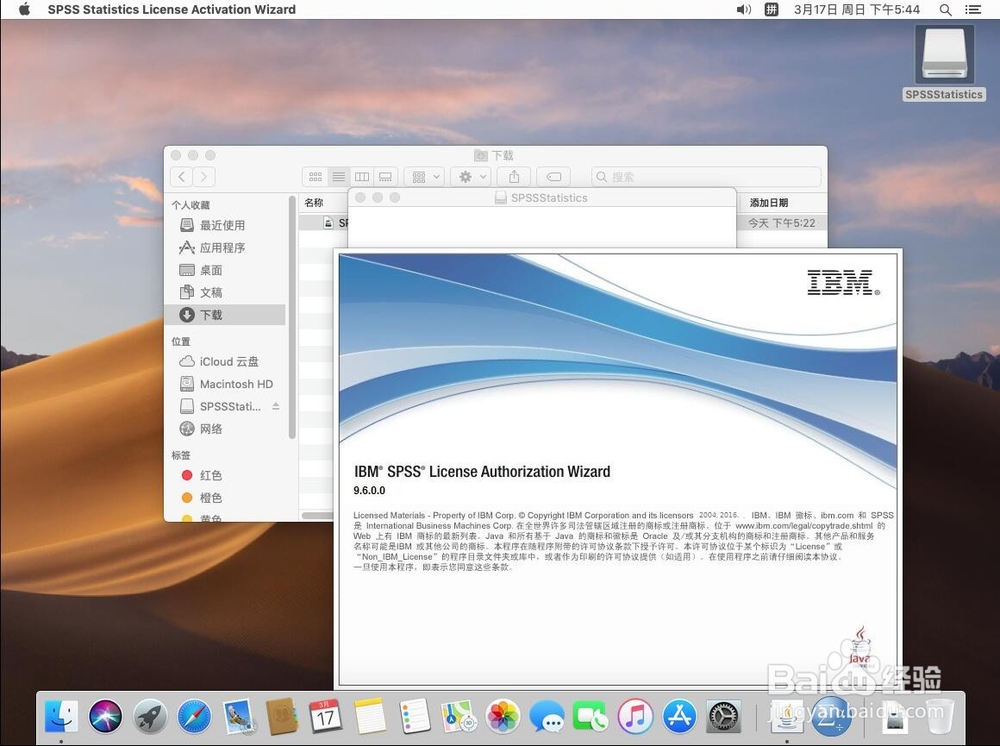
Task: Switch Finder to list view
Action: click(340, 176)
